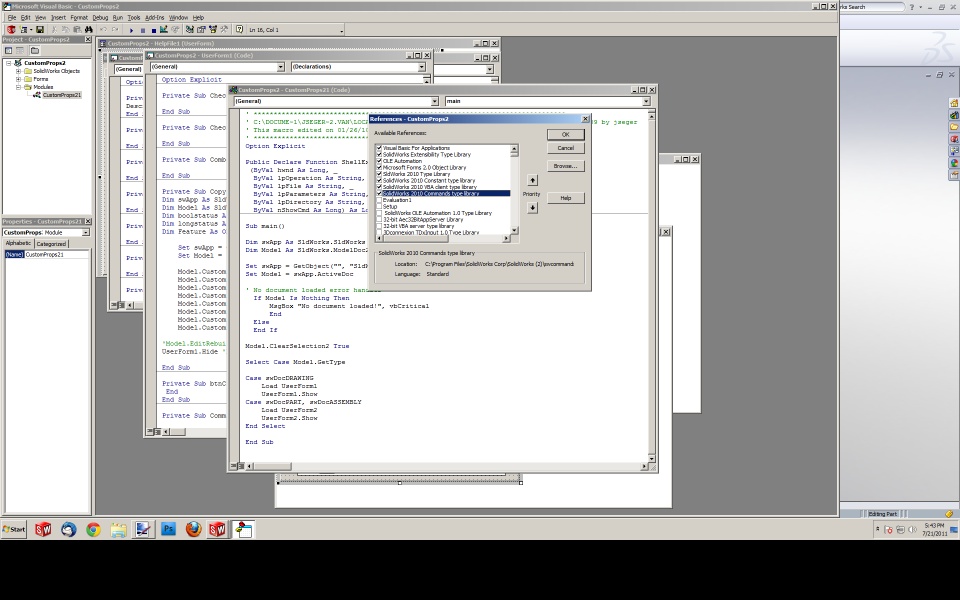Click the VB Help question mark icon

(x=239, y=29)
